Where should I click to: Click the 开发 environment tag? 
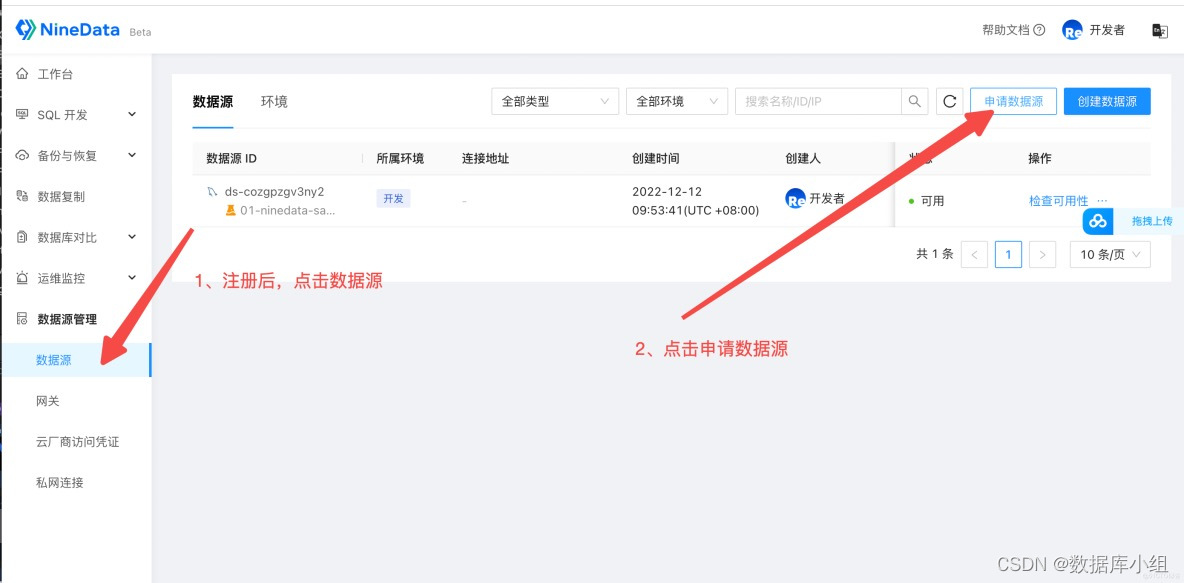tap(393, 199)
